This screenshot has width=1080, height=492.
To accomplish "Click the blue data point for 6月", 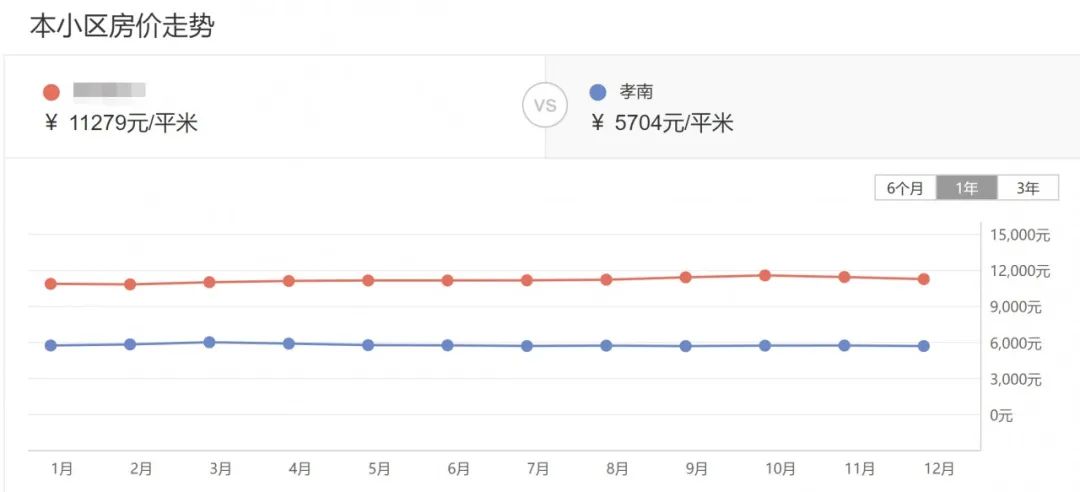I will click(447, 345).
